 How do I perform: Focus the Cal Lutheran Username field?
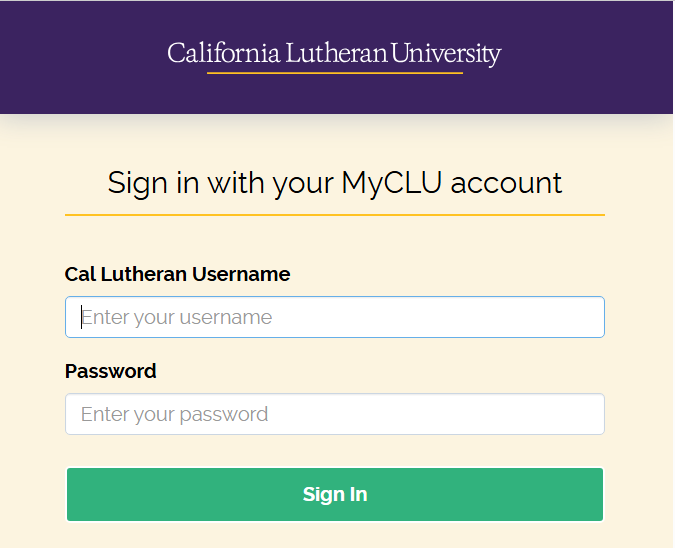pos(334,317)
